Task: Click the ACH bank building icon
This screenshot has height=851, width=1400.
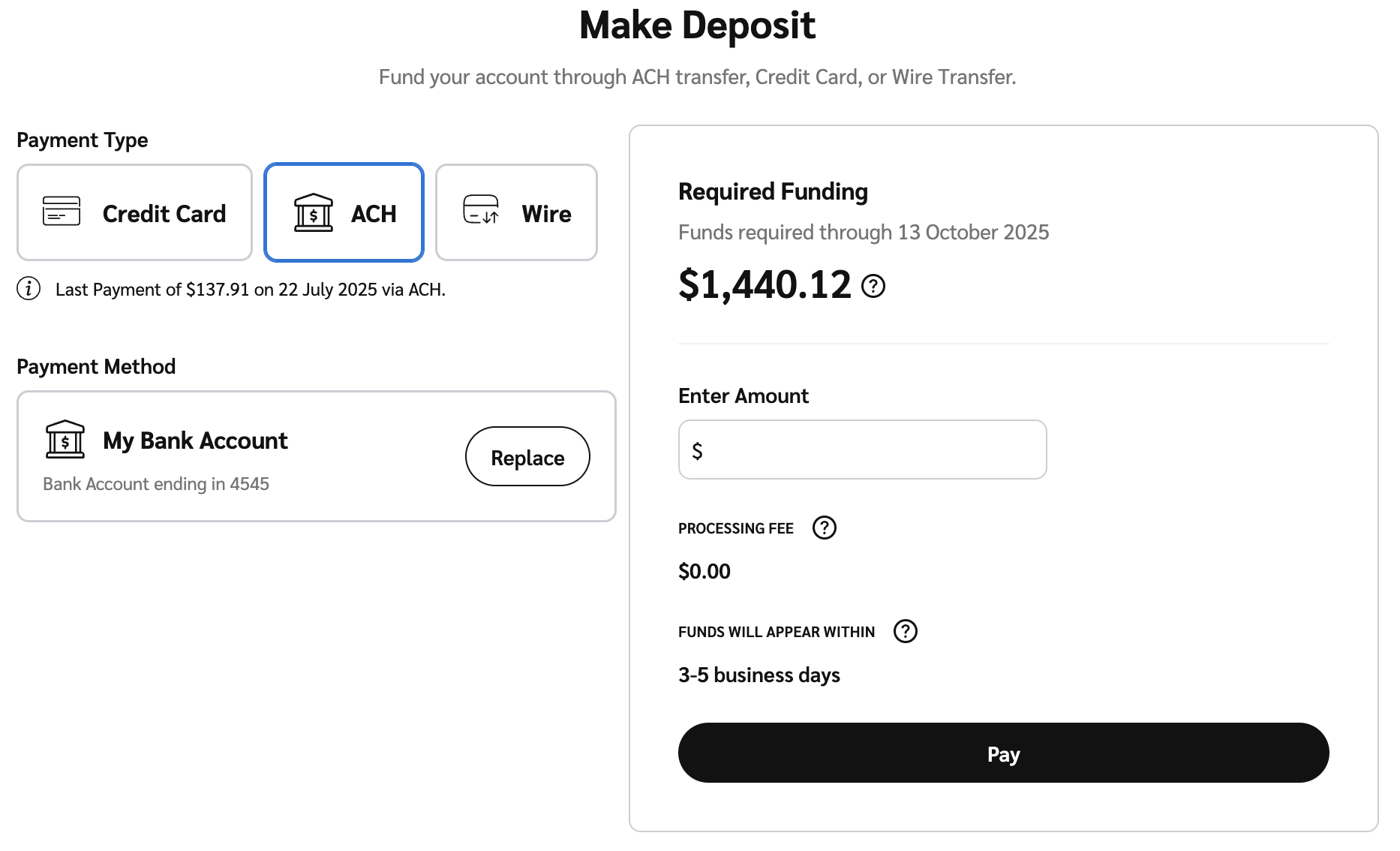Action: [313, 213]
